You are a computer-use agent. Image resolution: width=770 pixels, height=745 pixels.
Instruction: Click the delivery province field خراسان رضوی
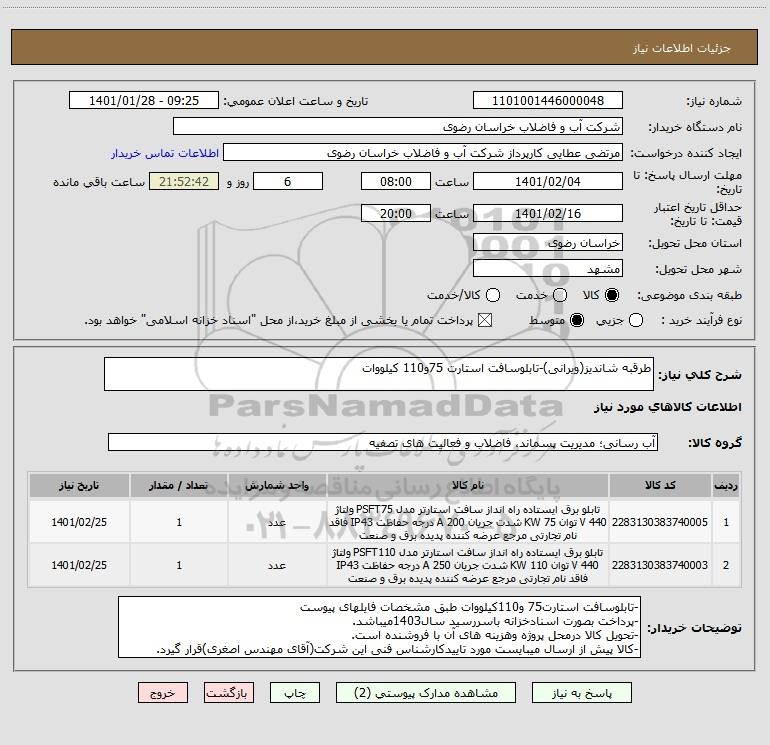tap(548, 243)
